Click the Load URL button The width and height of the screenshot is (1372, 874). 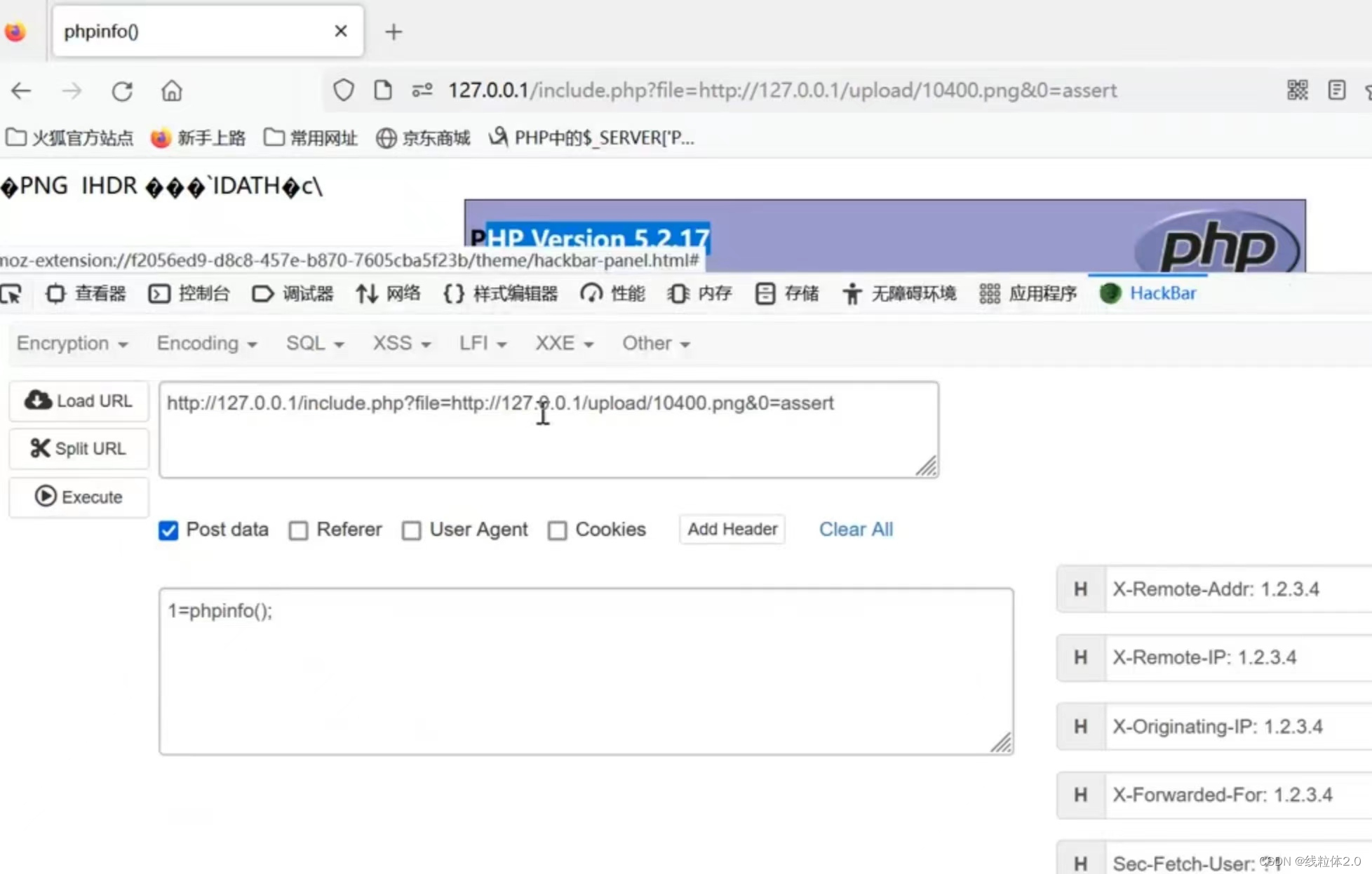coord(79,401)
